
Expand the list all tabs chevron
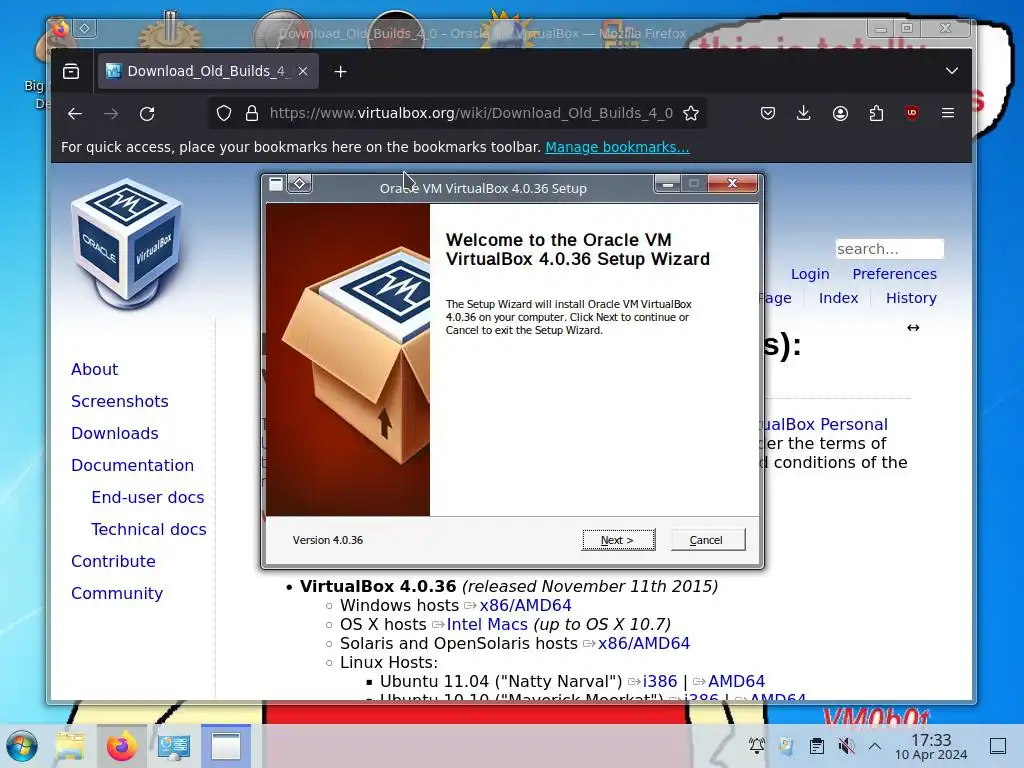tap(952, 71)
